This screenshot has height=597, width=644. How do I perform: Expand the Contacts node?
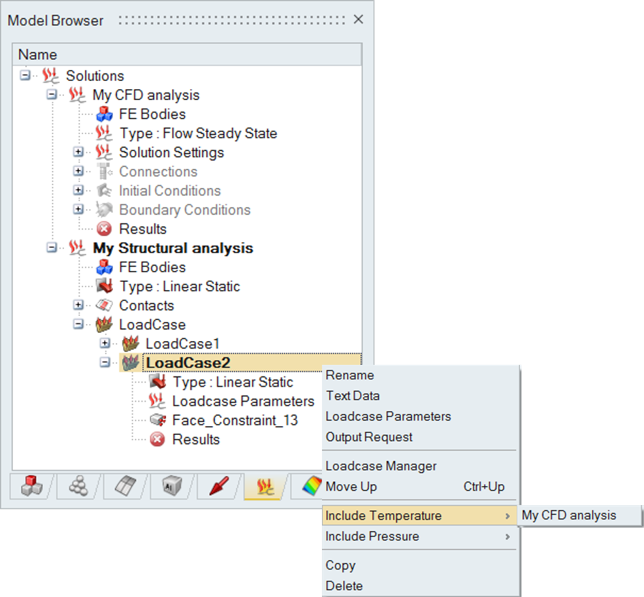[78, 305]
